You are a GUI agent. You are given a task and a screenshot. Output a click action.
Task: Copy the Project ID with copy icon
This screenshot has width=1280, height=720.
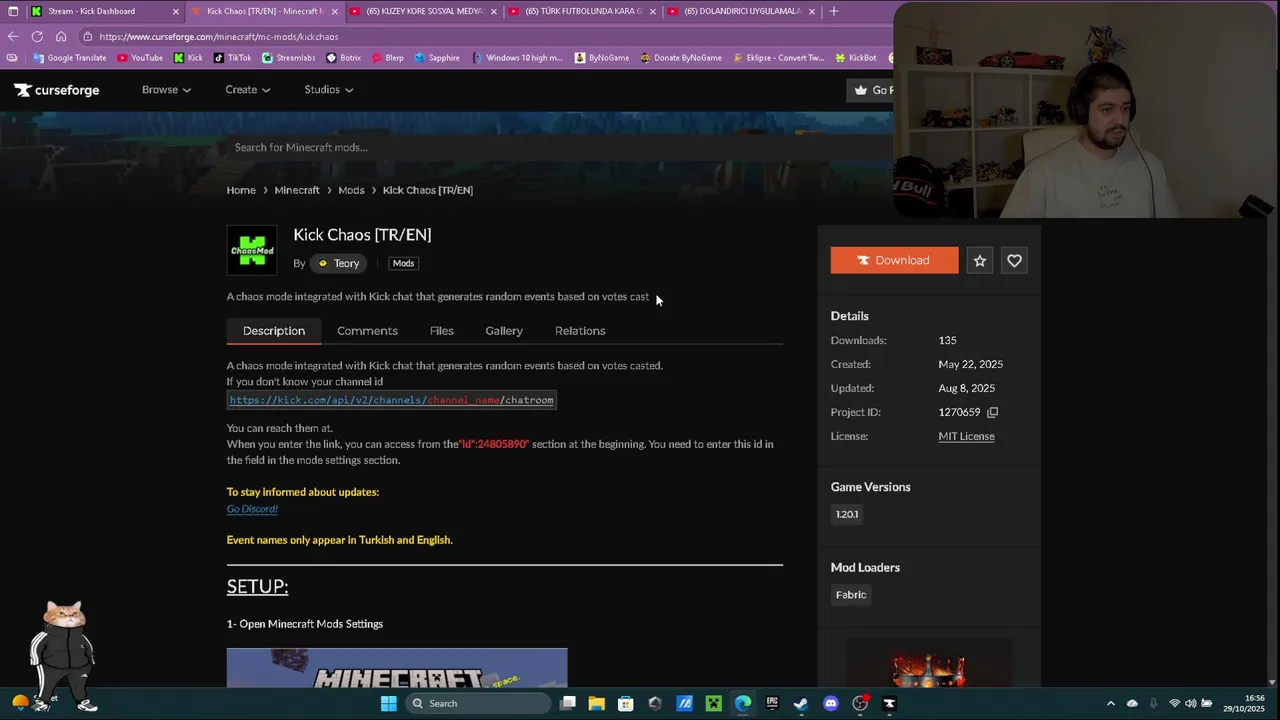[992, 412]
